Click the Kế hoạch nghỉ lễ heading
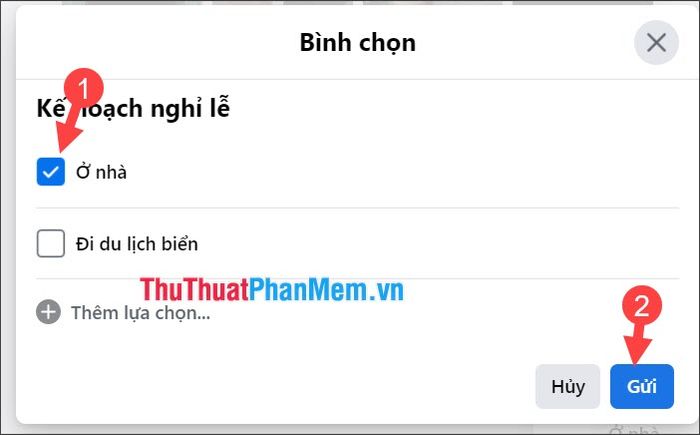 pyautogui.click(x=133, y=109)
